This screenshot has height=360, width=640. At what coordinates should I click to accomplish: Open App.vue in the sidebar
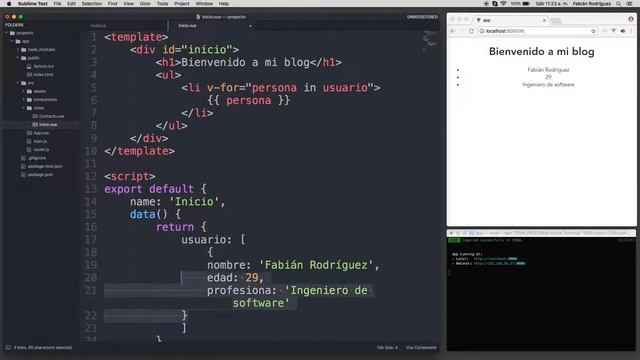(41, 133)
